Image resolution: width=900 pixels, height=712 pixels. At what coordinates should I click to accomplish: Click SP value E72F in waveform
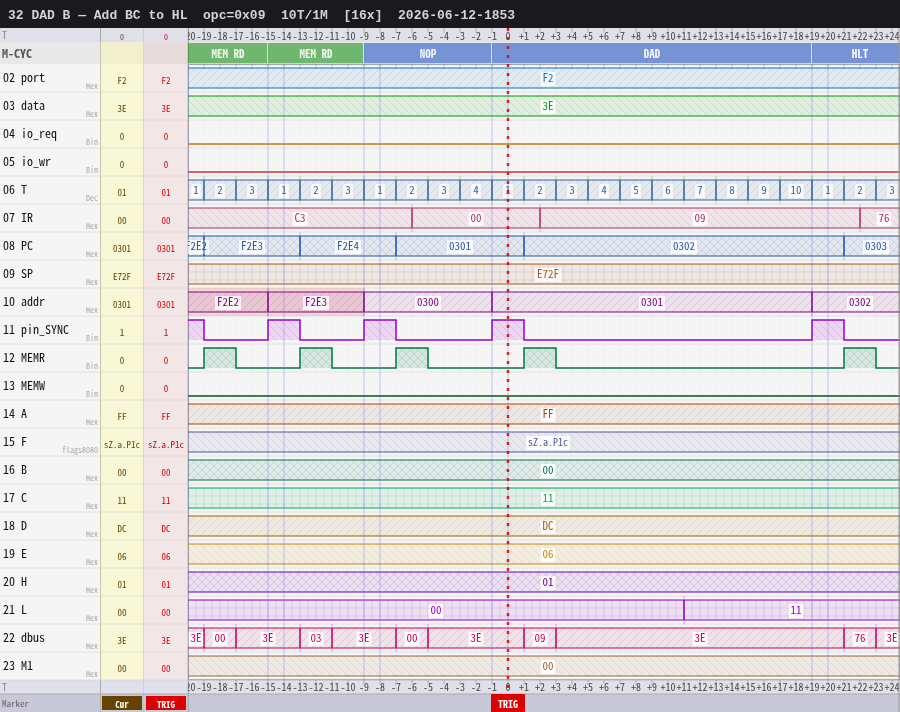point(548,274)
